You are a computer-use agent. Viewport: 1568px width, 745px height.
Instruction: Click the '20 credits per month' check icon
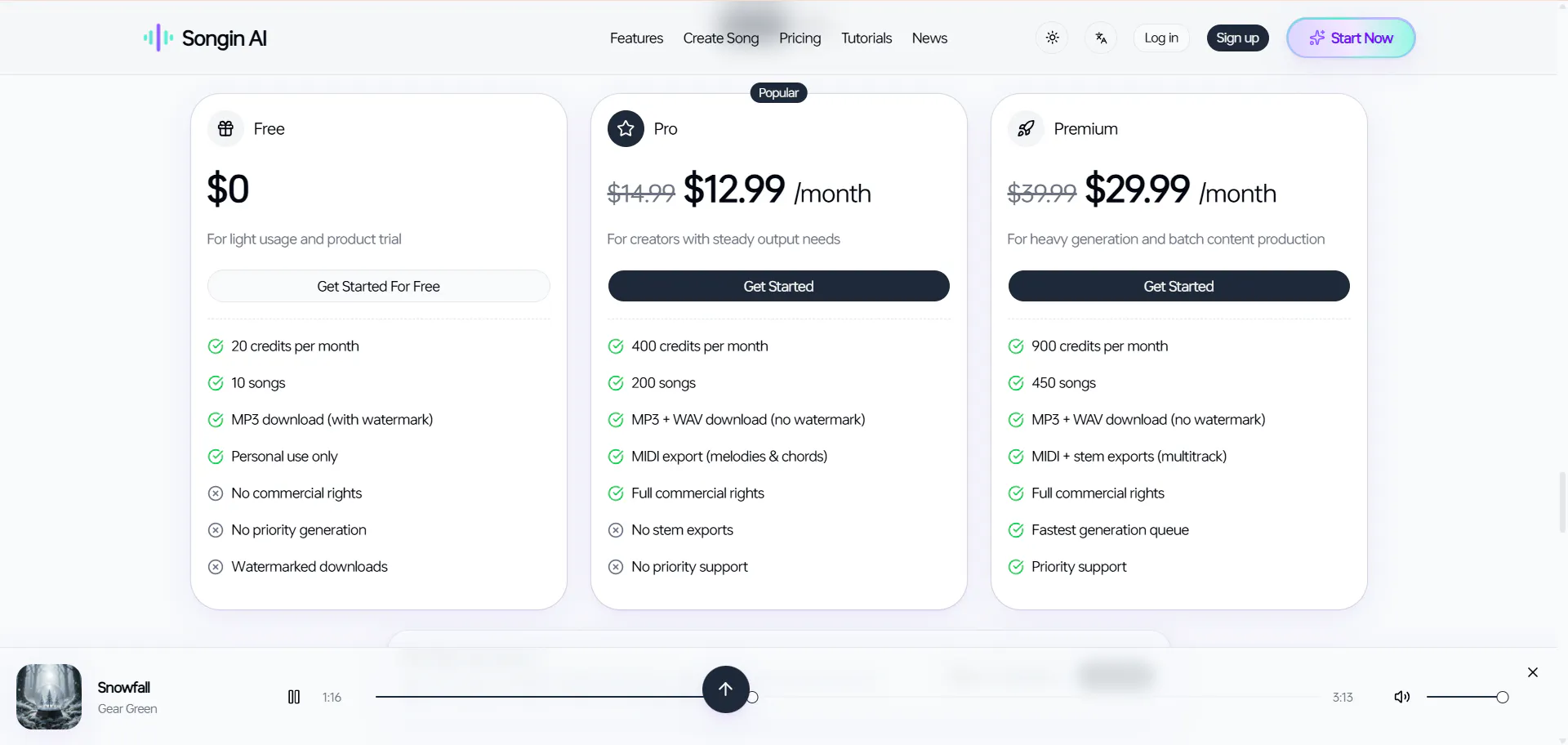tap(216, 346)
